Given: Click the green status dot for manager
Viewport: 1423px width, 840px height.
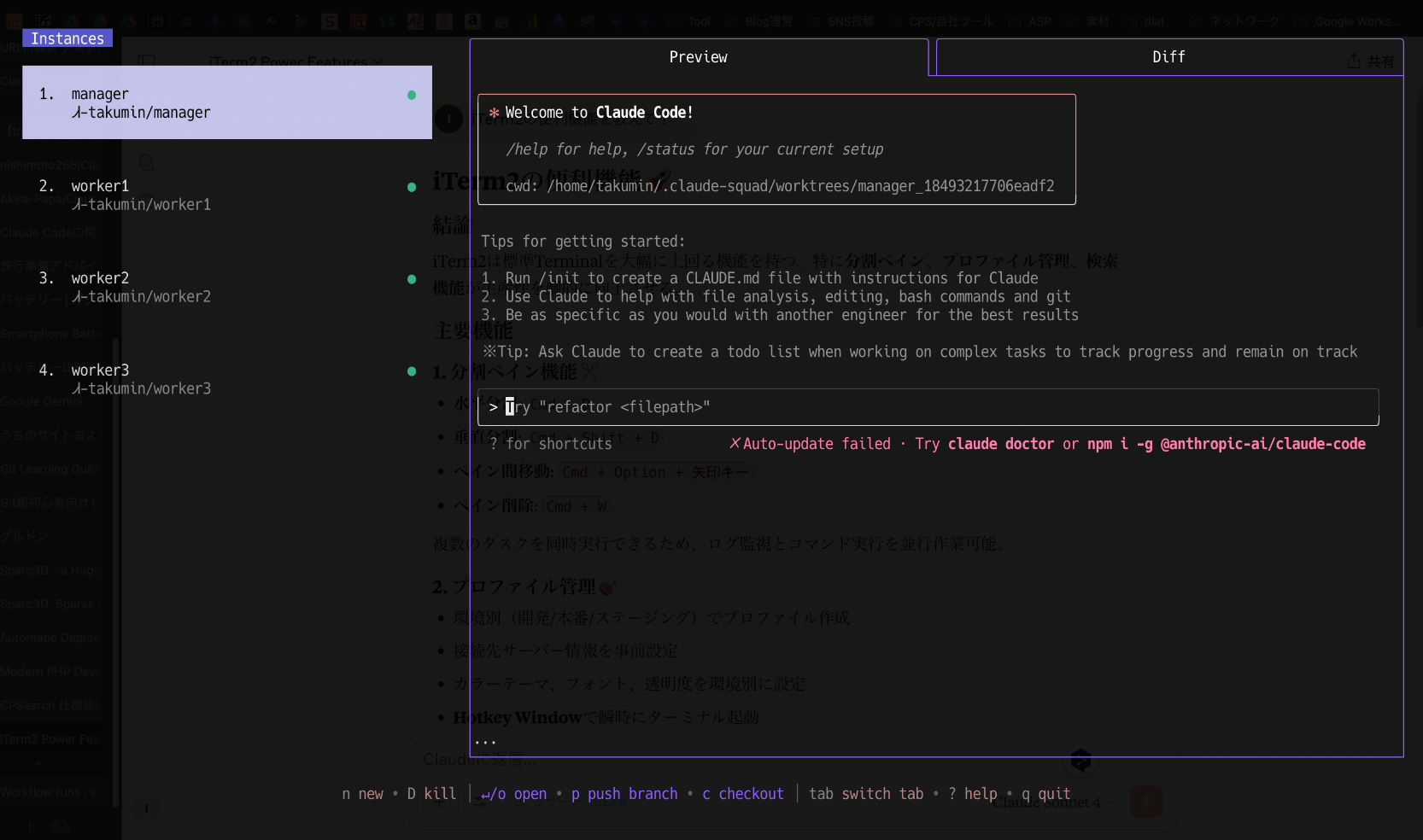Looking at the screenshot, I should 412,95.
